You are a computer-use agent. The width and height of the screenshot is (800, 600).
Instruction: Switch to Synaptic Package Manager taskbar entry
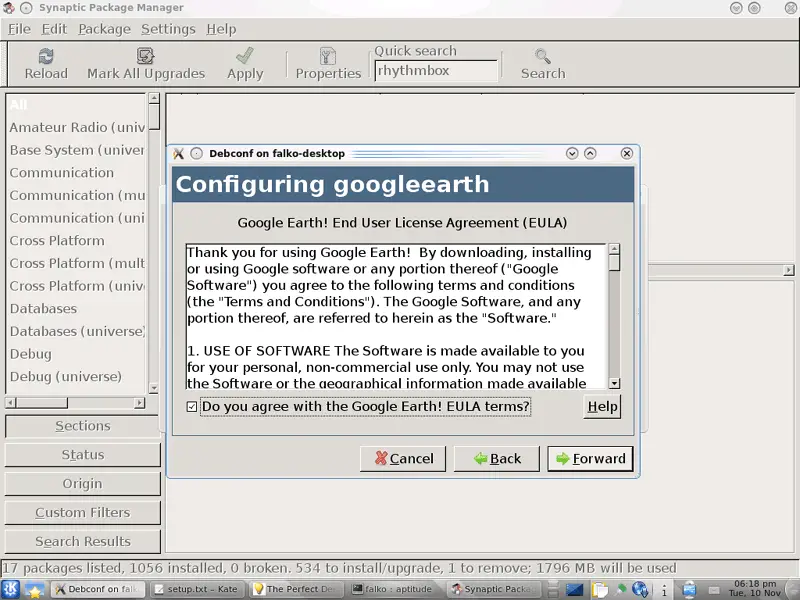(x=494, y=589)
